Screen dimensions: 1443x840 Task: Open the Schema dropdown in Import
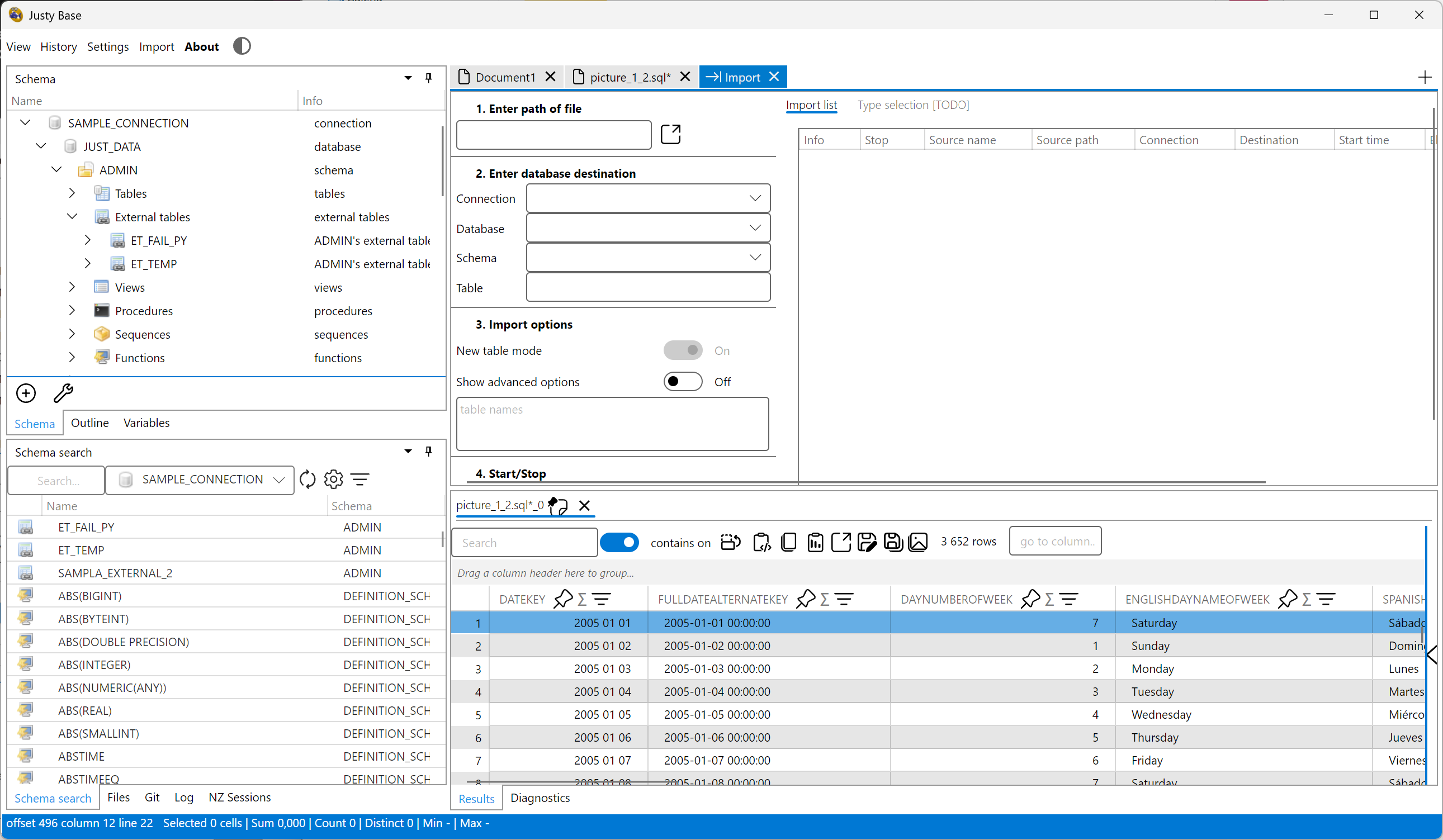tap(648, 258)
